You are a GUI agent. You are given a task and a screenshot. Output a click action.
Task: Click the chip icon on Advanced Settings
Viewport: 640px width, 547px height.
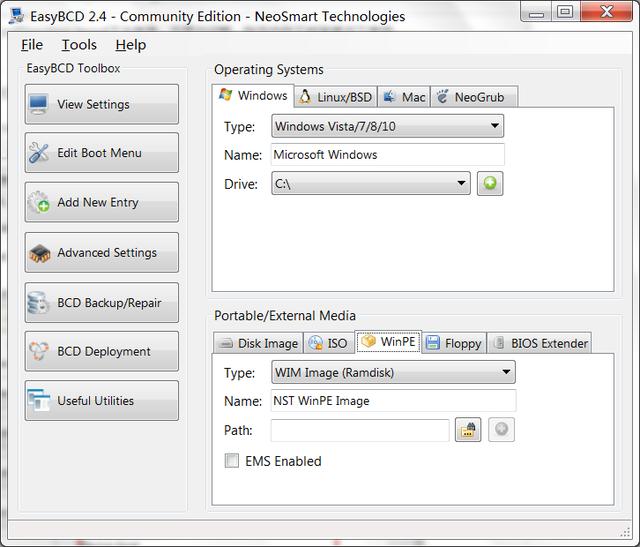[x=40, y=253]
